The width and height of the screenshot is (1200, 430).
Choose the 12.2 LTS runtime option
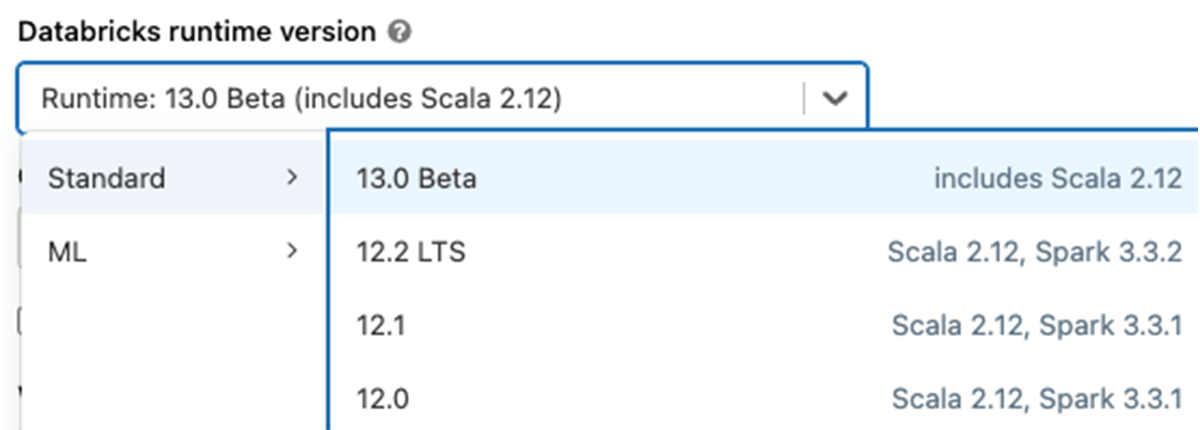click(x=411, y=252)
